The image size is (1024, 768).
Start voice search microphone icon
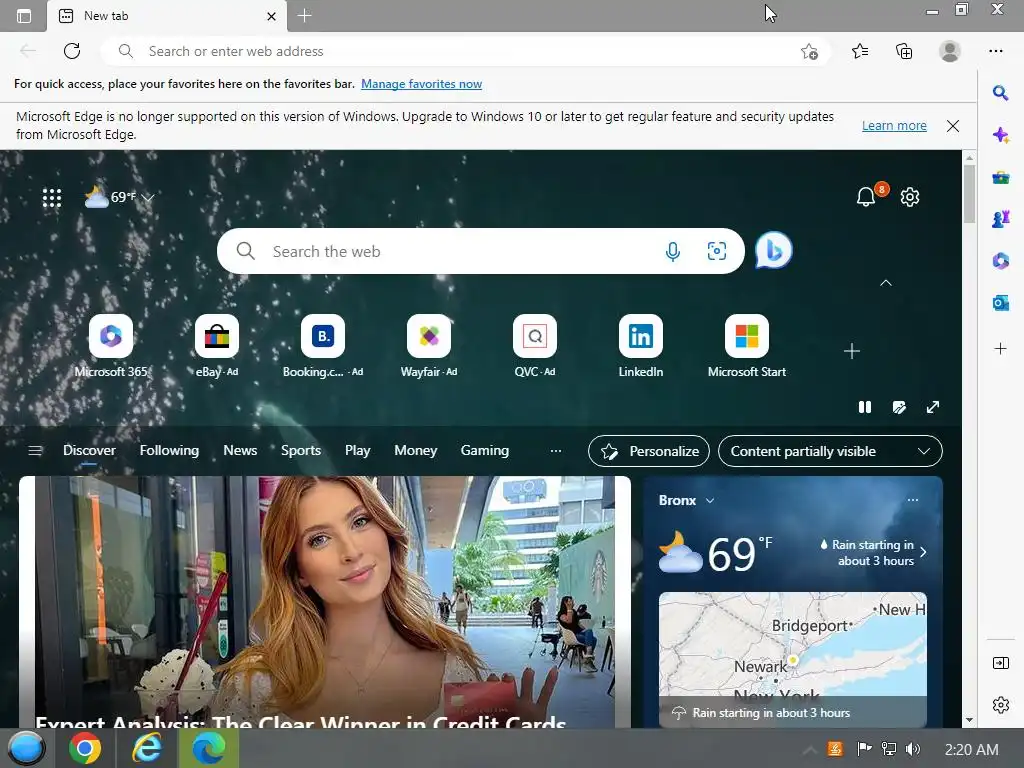click(673, 251)
